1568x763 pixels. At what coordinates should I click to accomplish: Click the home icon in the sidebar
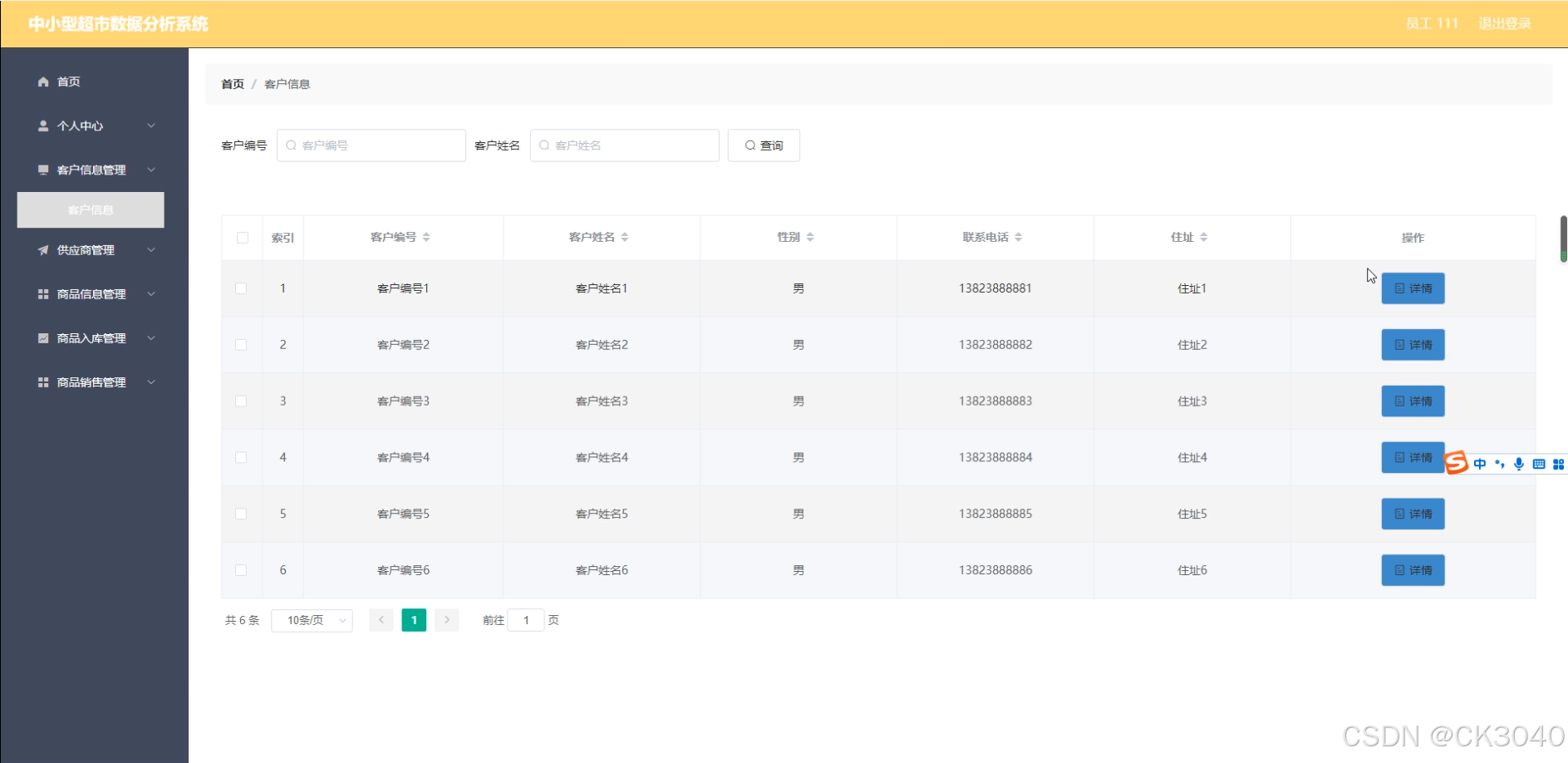pyautogui.click(x=43, y=81)
